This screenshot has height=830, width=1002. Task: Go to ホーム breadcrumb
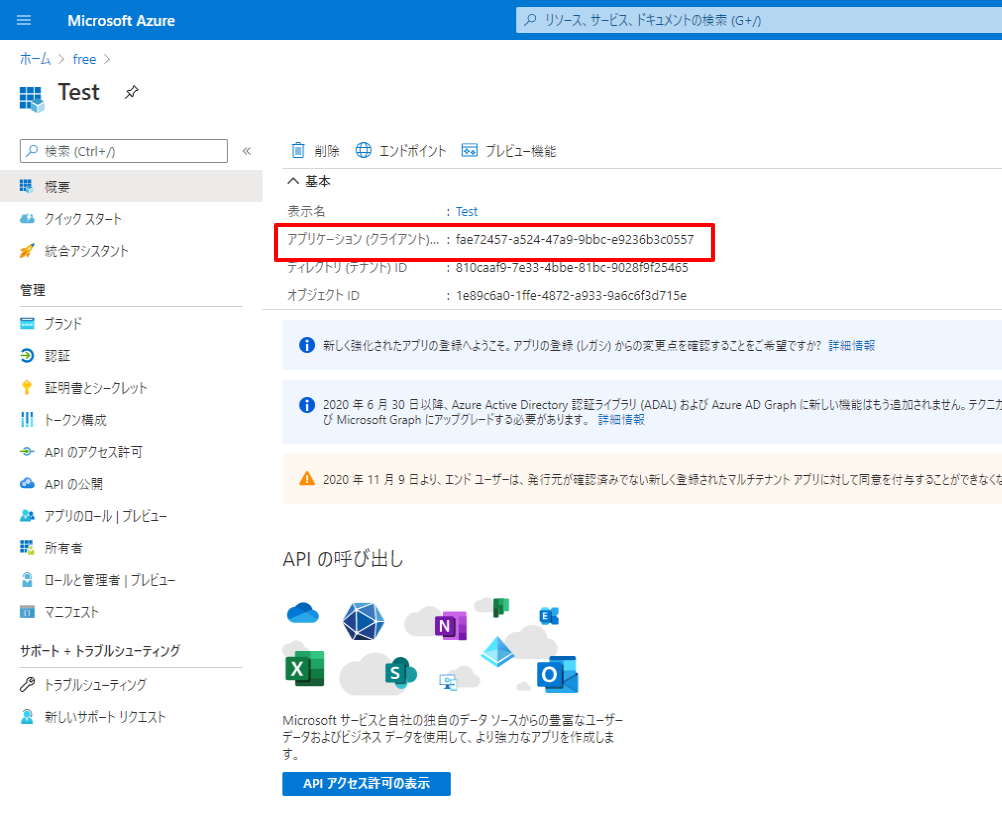pos(35,59)
